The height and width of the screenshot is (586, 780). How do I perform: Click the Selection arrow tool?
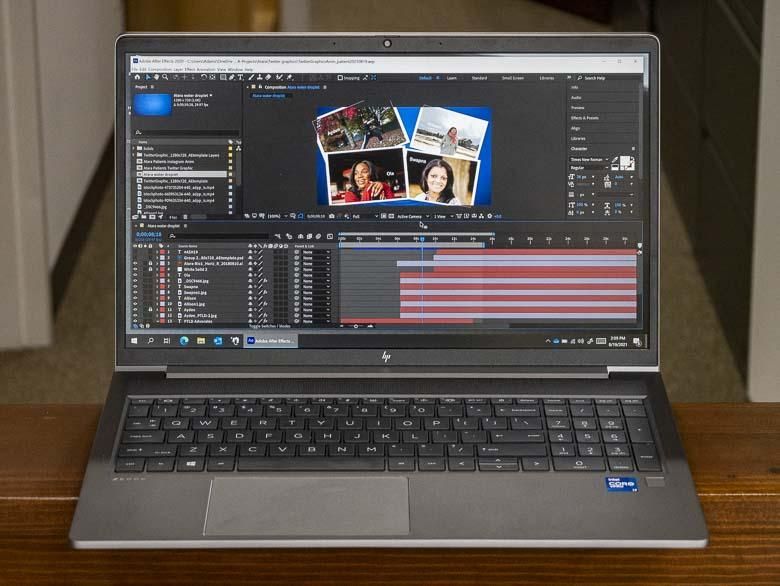148,78
